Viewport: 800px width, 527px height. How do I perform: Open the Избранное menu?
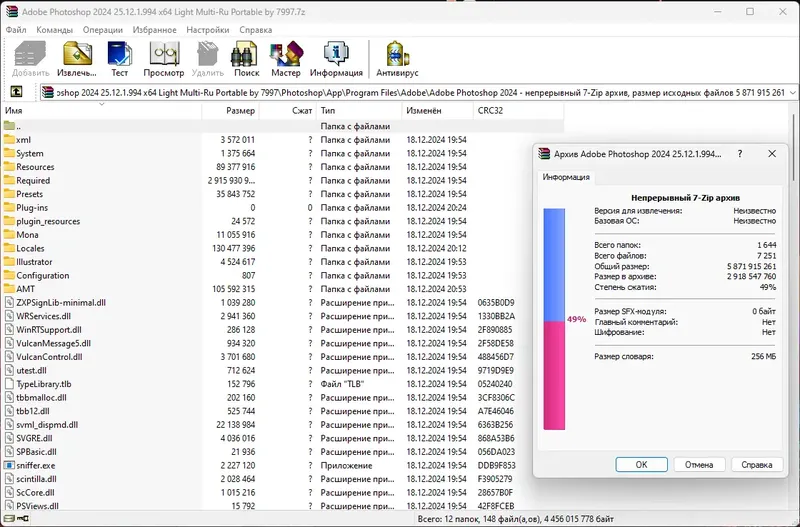click(x=155, y=30)
